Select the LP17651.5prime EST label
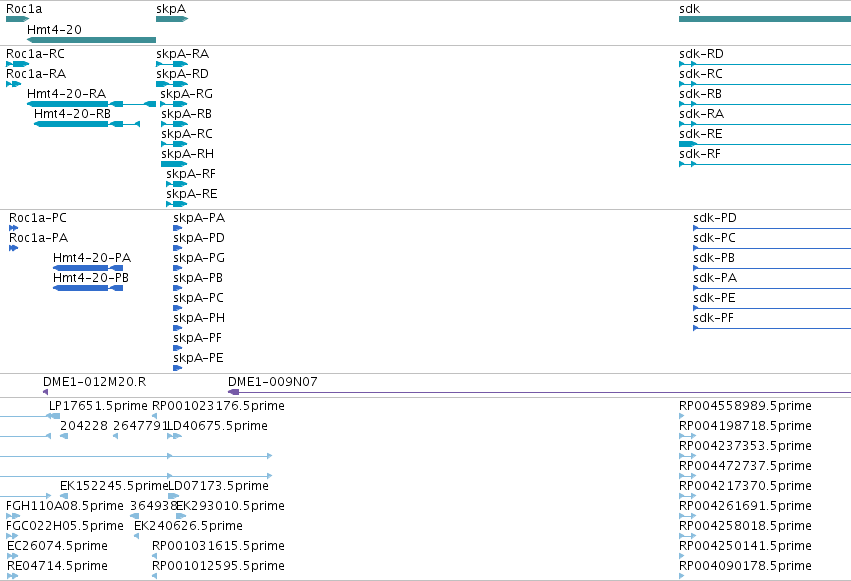 coord(98,406)
